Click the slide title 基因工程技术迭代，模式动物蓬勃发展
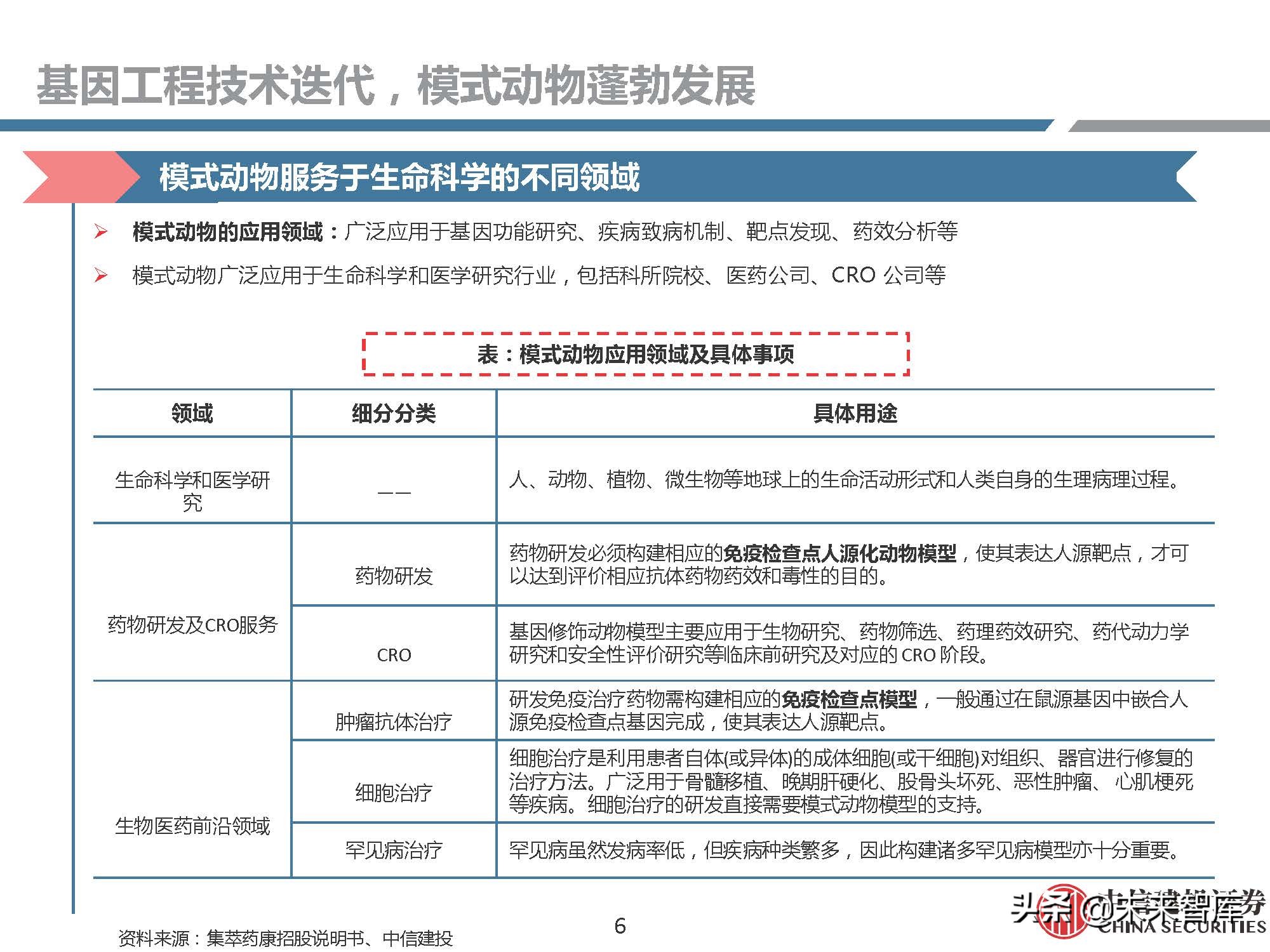The image size is (1270, 952). click(x=396, y=86)
